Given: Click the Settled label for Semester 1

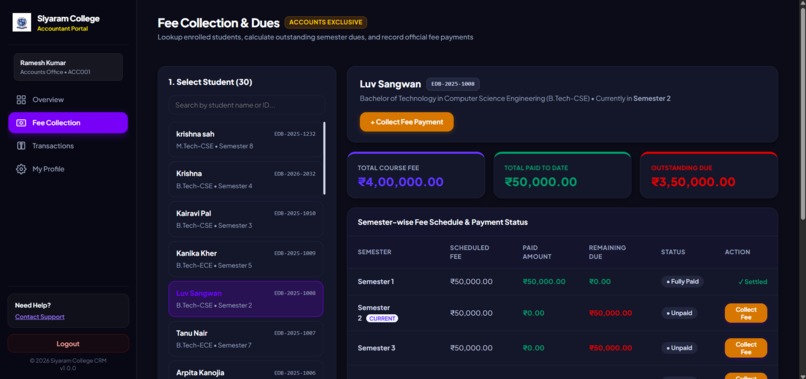Looking at the screenshot, I should pos(753,282).
